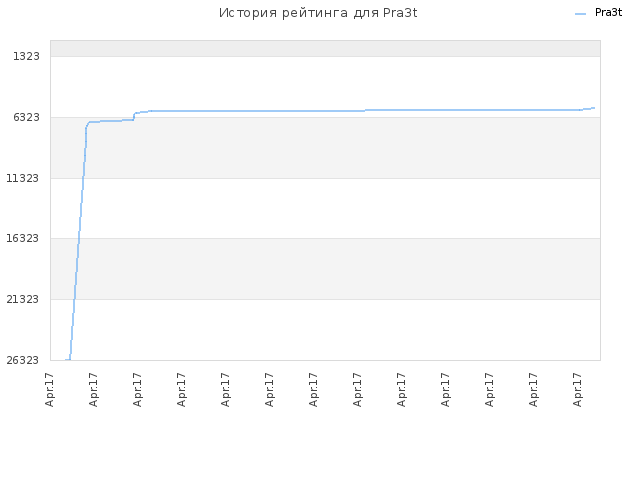Click the gray band between 16323 and 21323
The width and height of the screenshot is (640, 480).
325,269
